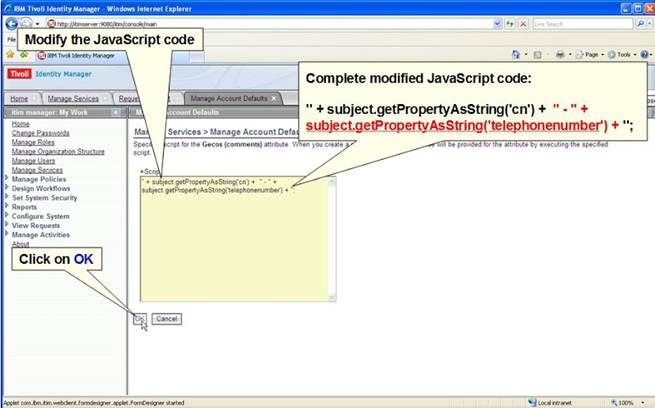Open the Manage Roles link
This screenshot has width=655, height=408.
tap(33, 142)
